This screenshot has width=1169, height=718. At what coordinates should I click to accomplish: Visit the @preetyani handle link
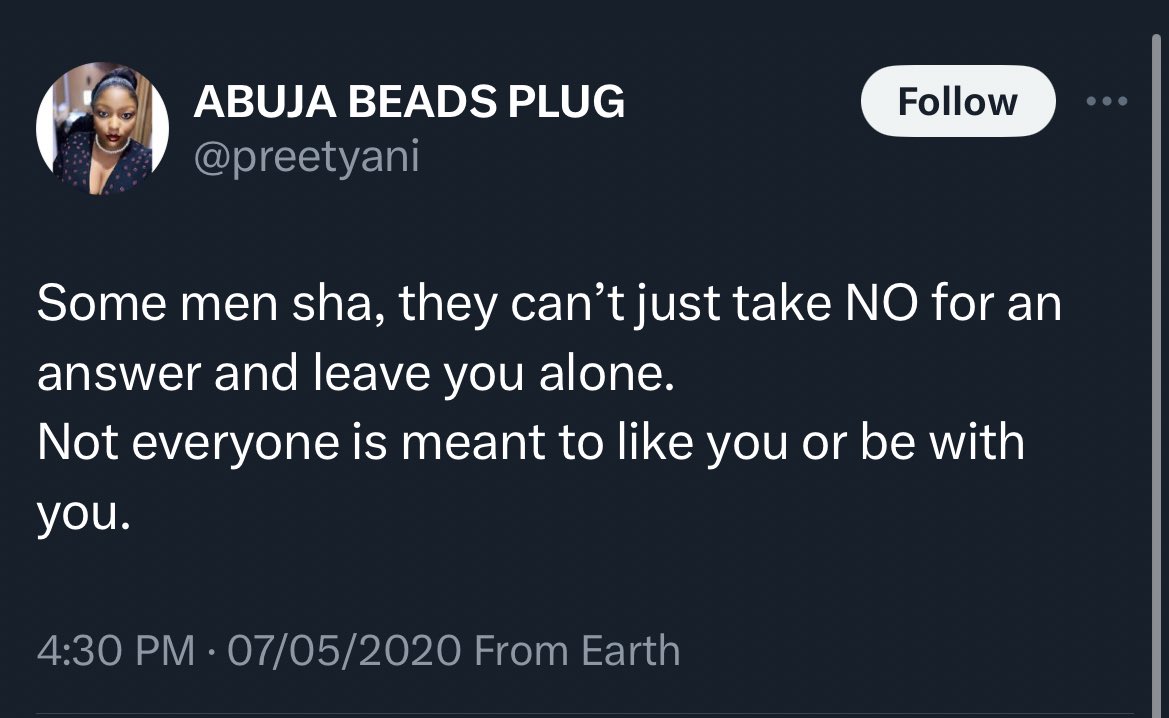(306, 157)
